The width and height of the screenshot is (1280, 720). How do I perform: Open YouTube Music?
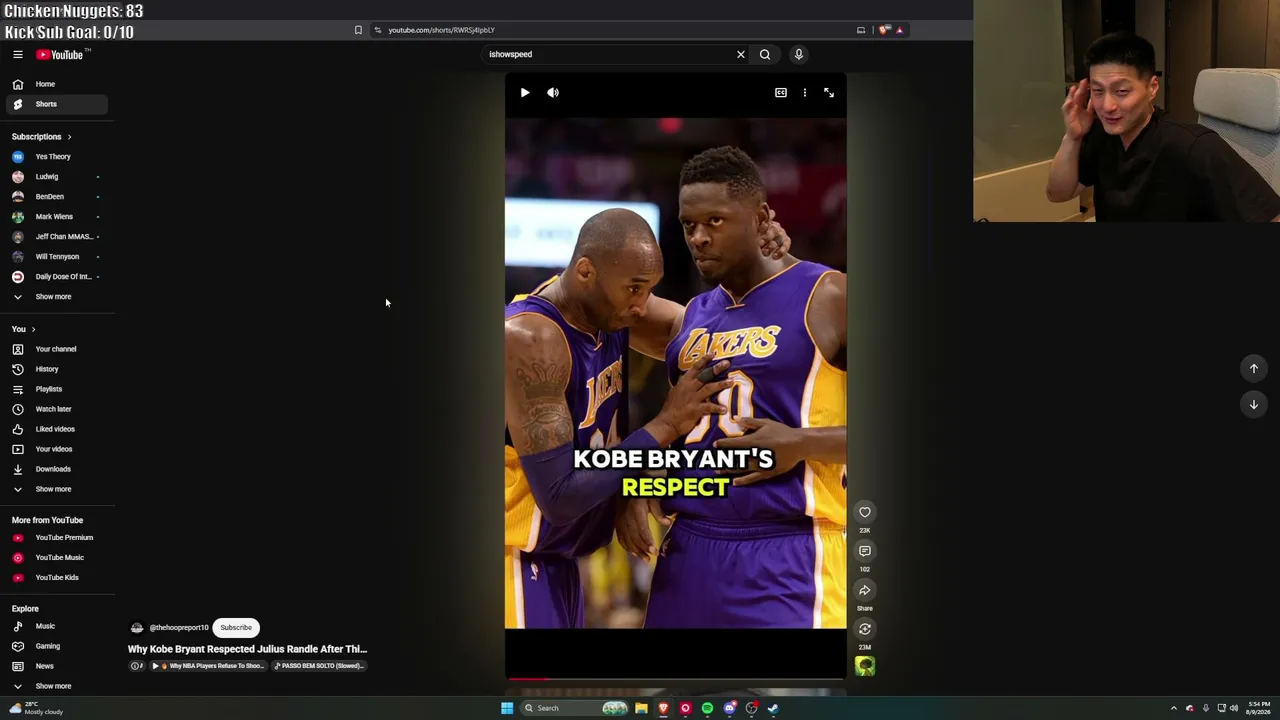point(57,558)
